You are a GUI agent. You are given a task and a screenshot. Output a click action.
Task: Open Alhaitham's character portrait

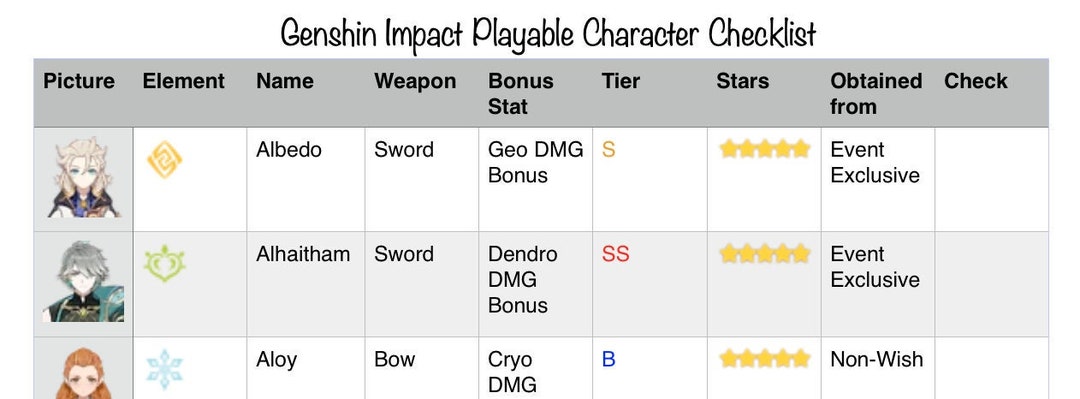tap(83, 281)
